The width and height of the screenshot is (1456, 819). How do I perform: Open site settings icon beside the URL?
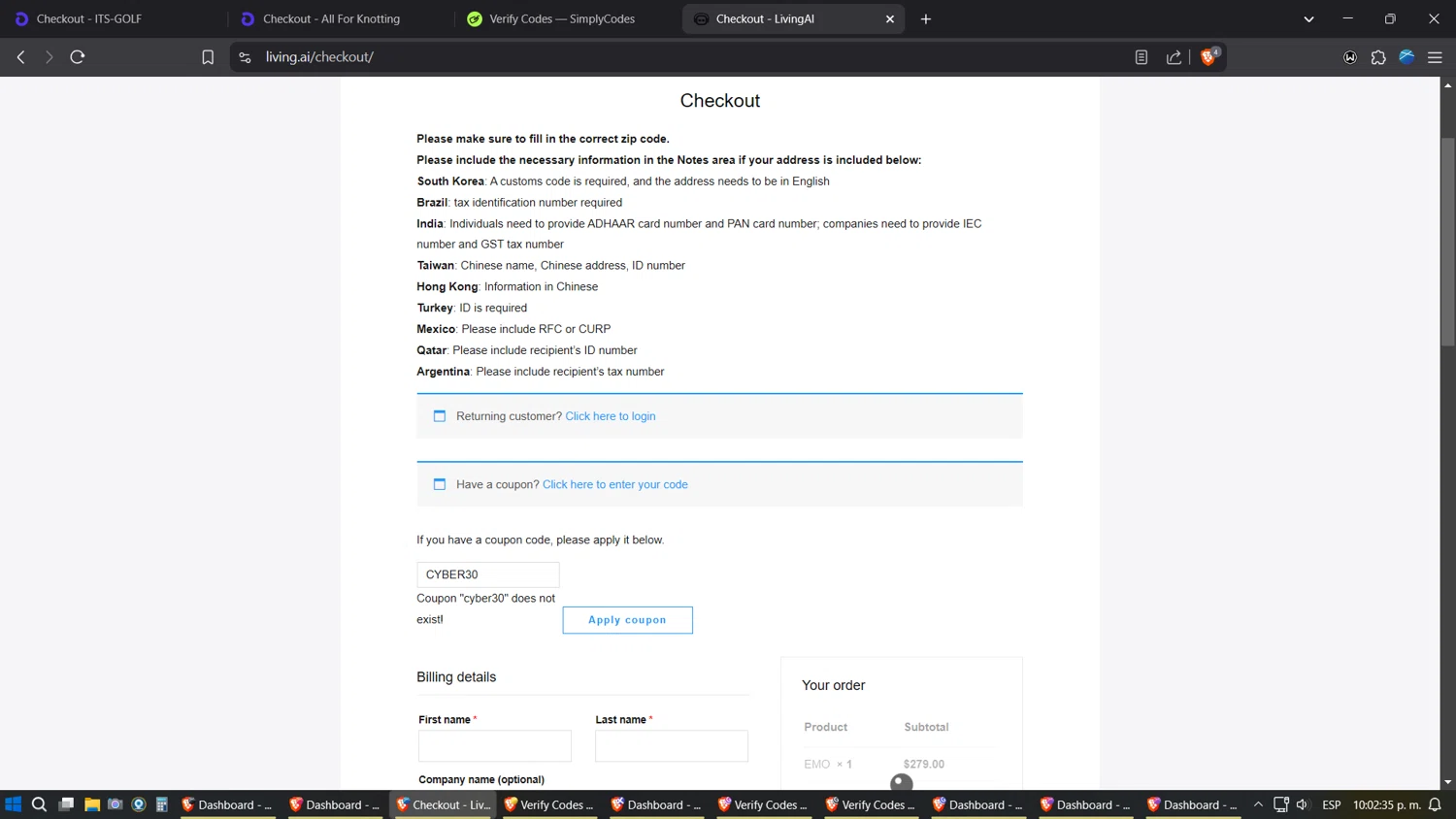(245, 57)
